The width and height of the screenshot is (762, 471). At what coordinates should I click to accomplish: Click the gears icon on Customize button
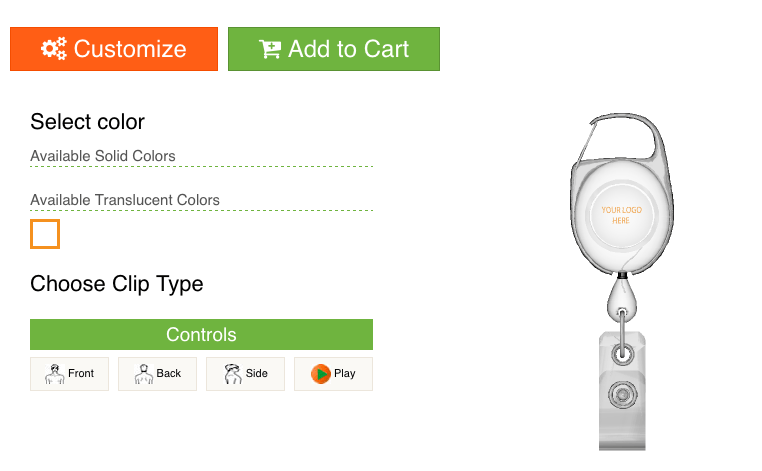click(54, 49)
